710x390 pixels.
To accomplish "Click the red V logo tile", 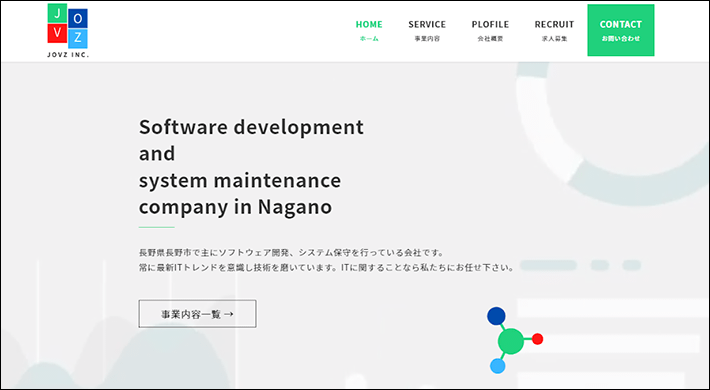I will click(58, 33).
